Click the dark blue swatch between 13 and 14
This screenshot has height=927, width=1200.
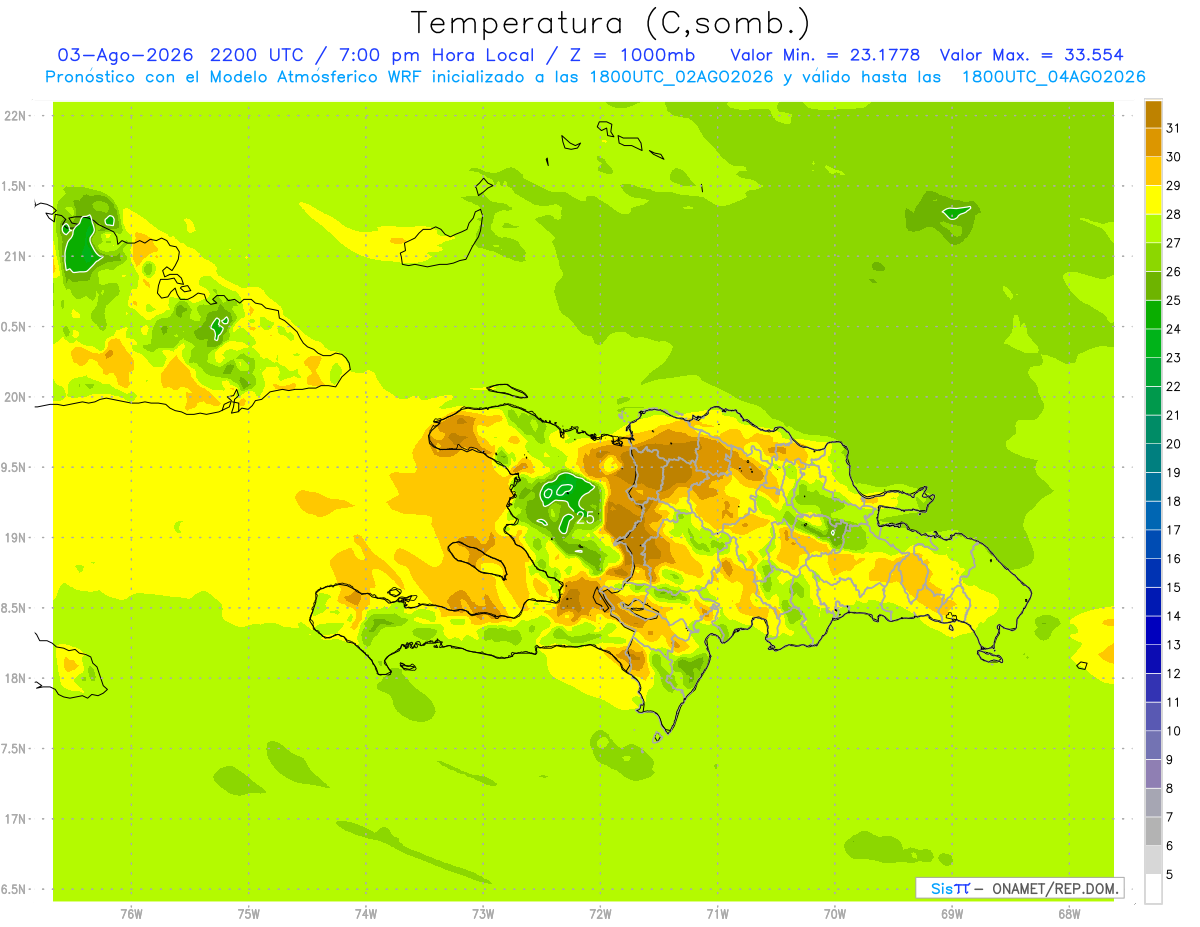[x=1153, y=630]
